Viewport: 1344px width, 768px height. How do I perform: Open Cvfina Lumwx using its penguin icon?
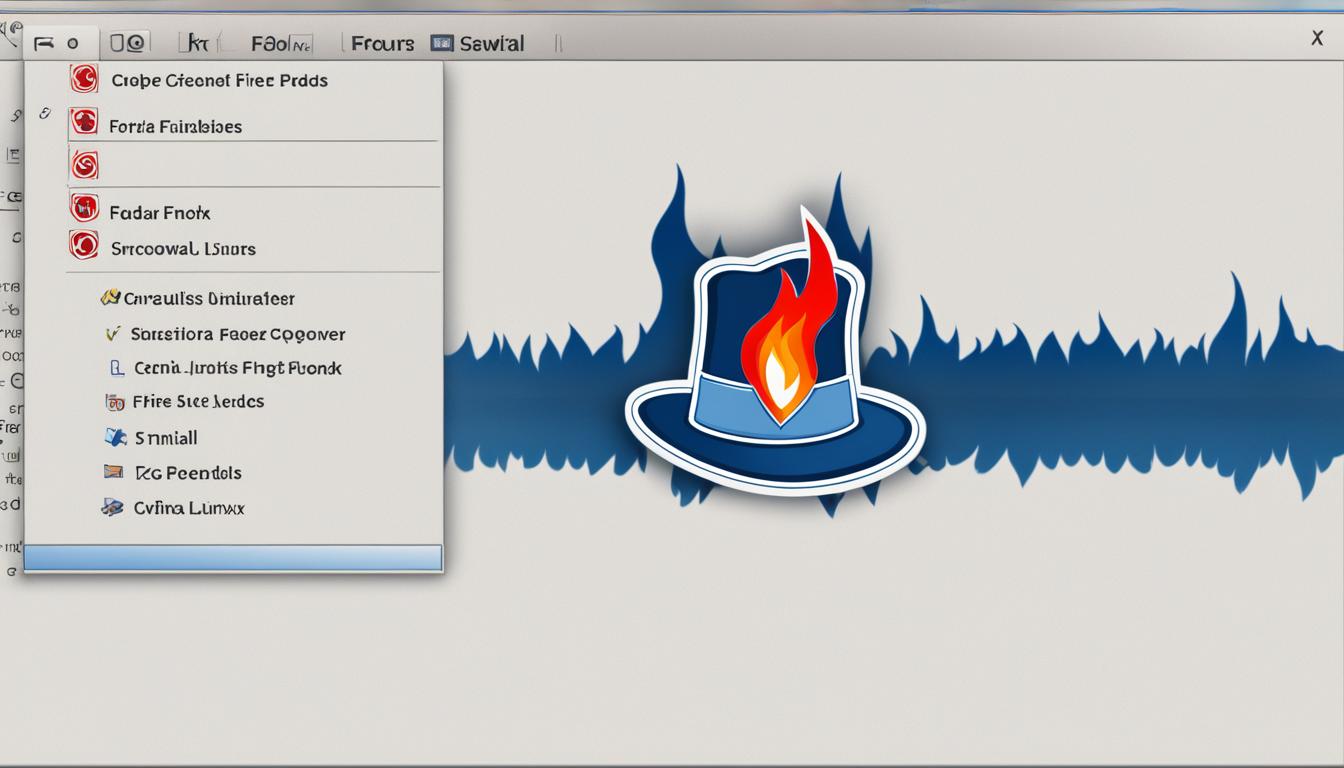coord(113,507)
